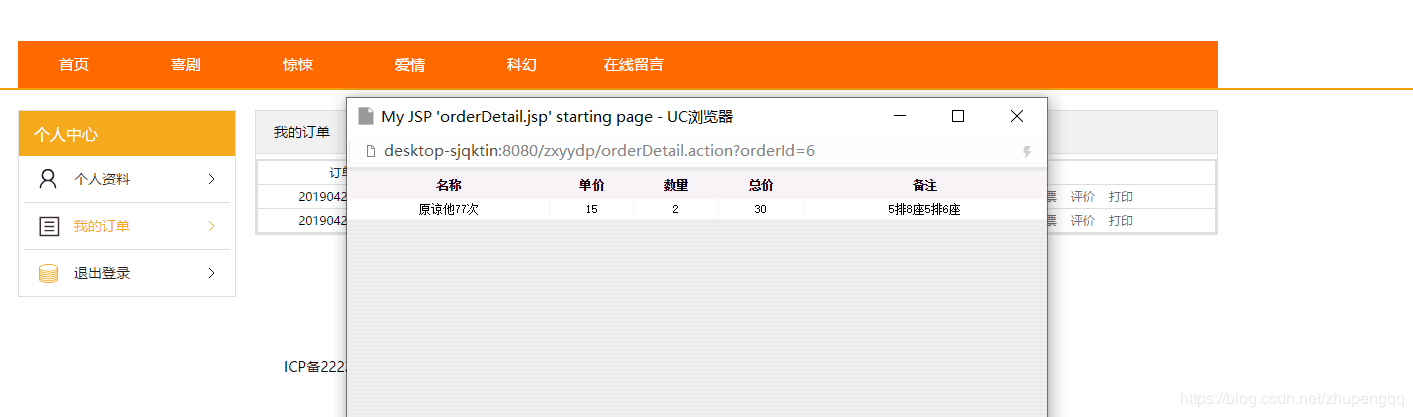The image size is (1413, 417).
Task: Click the popup URL address field
Action: (600, 152)
